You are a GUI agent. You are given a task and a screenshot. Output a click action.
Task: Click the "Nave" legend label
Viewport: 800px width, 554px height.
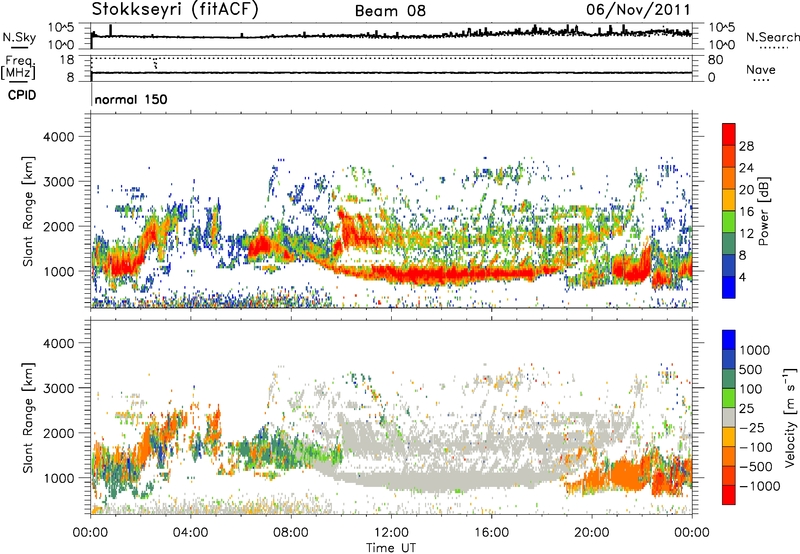pos(761,69)
